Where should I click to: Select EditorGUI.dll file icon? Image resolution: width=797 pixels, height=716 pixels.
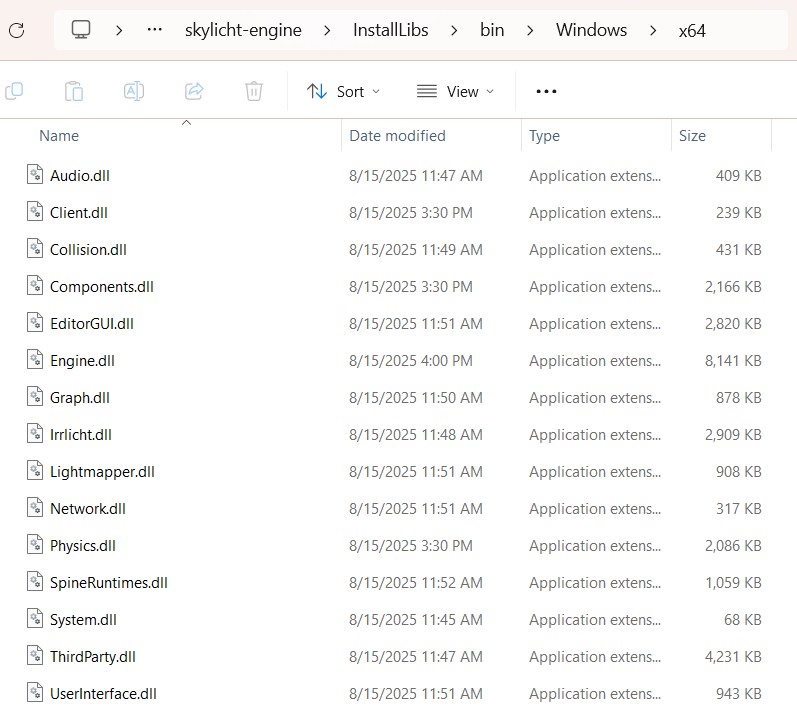pos(35,323)
